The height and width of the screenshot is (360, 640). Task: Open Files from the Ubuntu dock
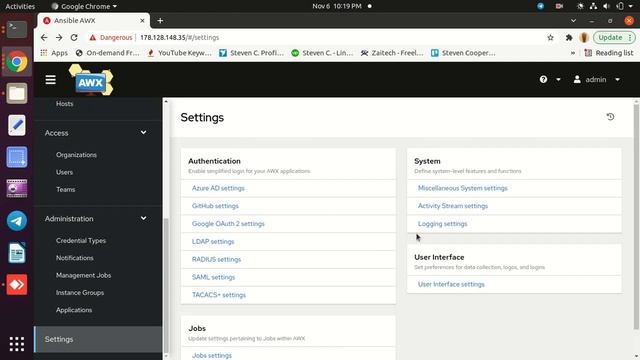pyautogui.click(x=17, y=93)
